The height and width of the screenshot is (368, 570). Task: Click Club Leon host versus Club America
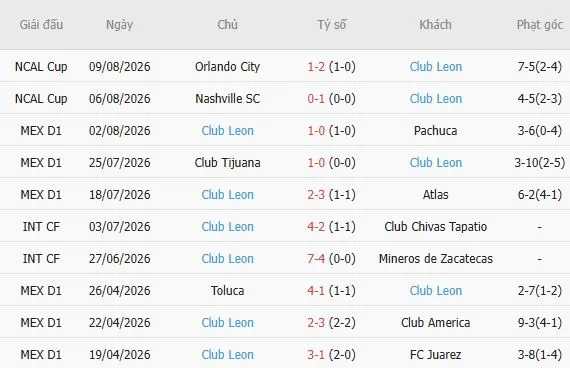(228, 323)
